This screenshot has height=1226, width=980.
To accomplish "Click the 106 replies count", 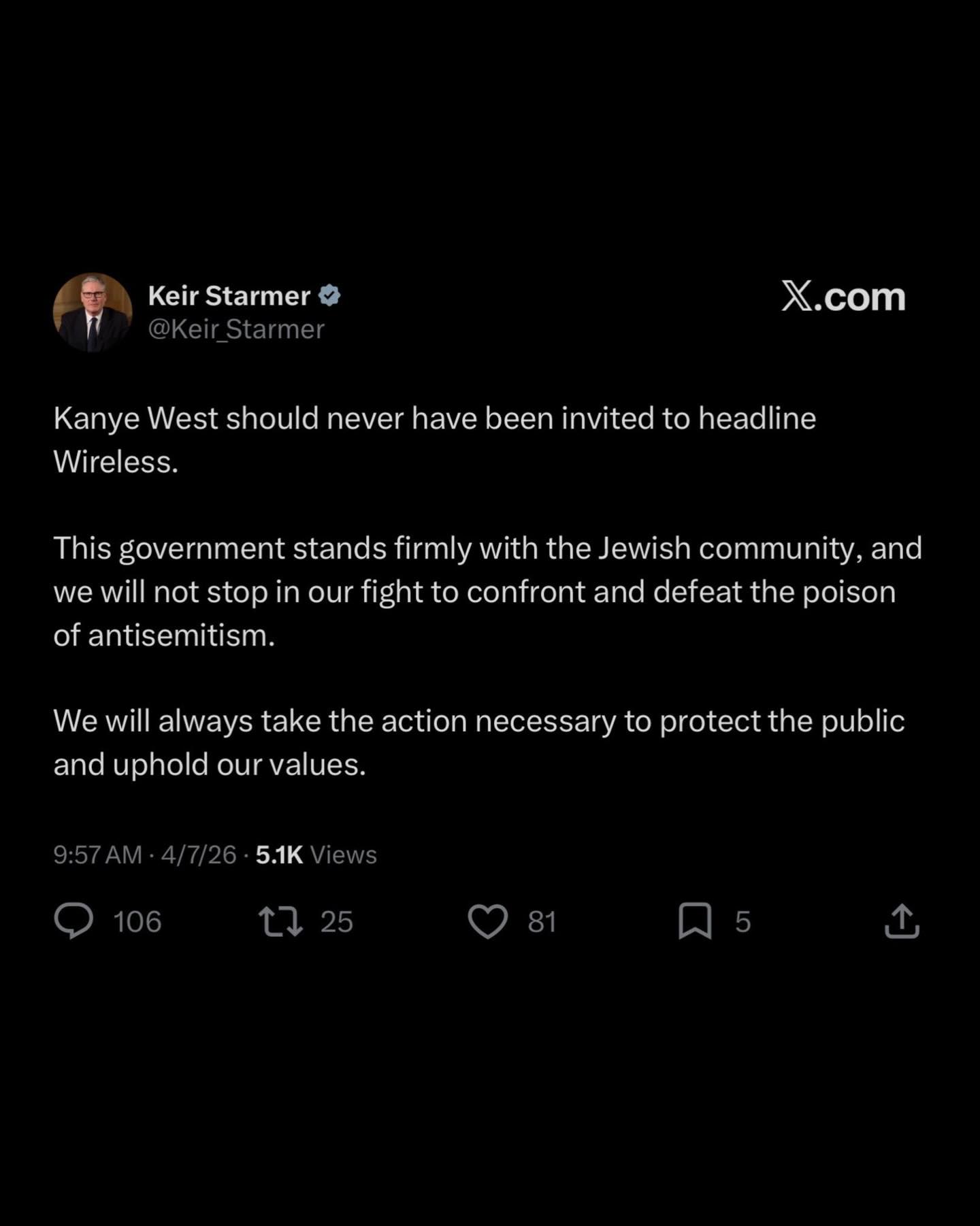I will pos(137,922).
